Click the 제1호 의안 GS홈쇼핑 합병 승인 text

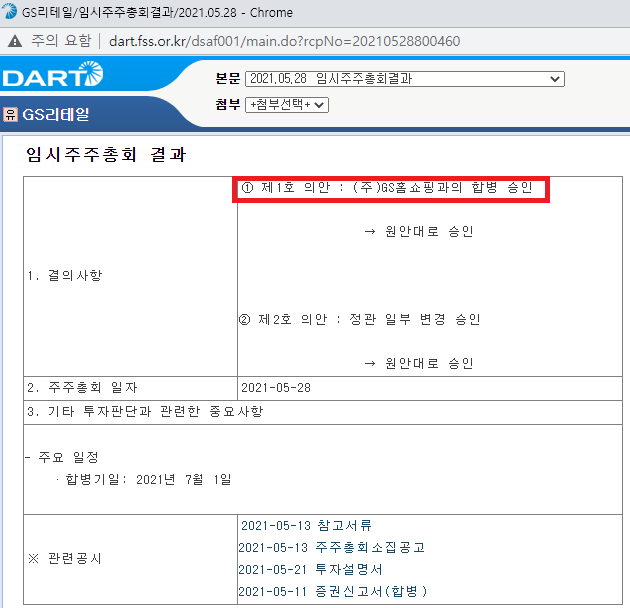[x=387, y=188]
